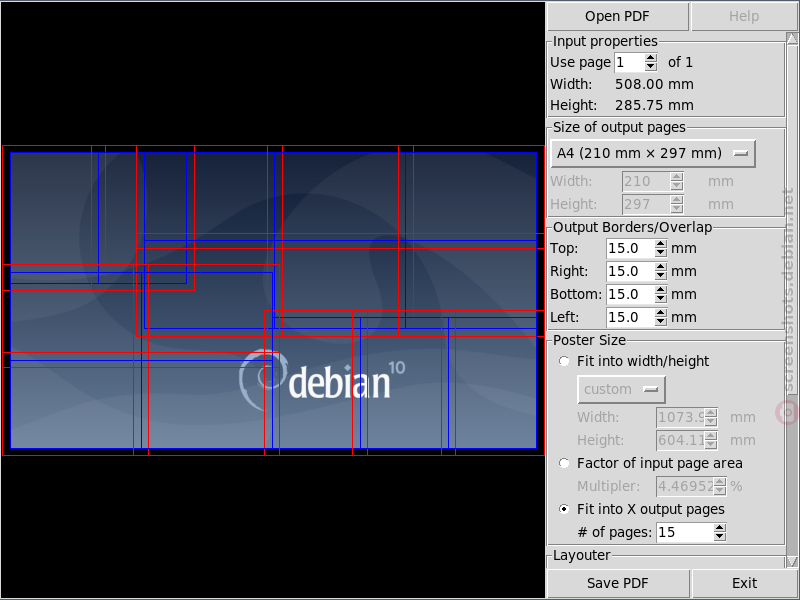Image resolution: width=800 pixels, height=600 pixels.
Task: Click the debian logo in the poster preview
Action: [322, 380]
